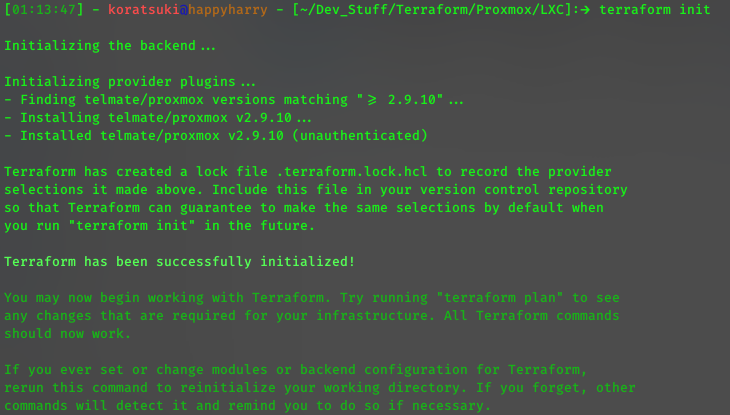Click the Installing telmate/proxmox v2.9.10 line
Screen dimensions: 730x415
point(158,118)
